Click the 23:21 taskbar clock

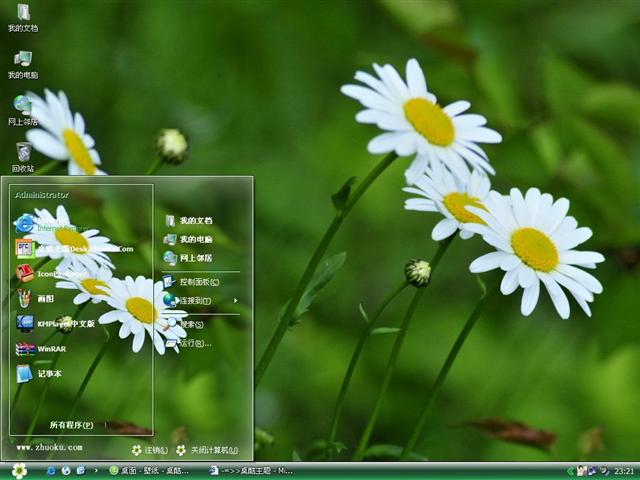pyautogui.click(x=624, y=471)
